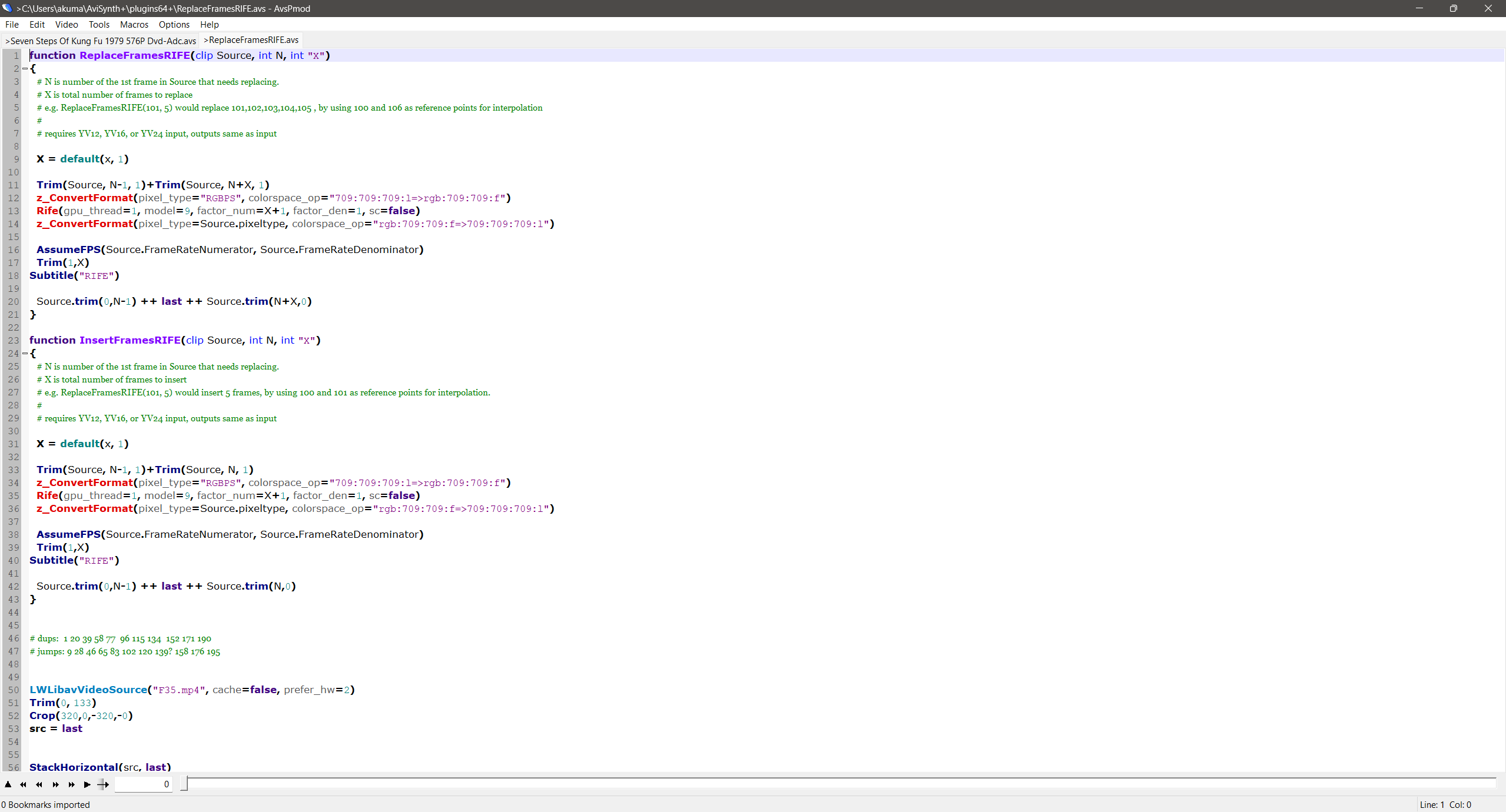
Task: Click the AvsPmod app icon in title bar
Action: [7, 8]
